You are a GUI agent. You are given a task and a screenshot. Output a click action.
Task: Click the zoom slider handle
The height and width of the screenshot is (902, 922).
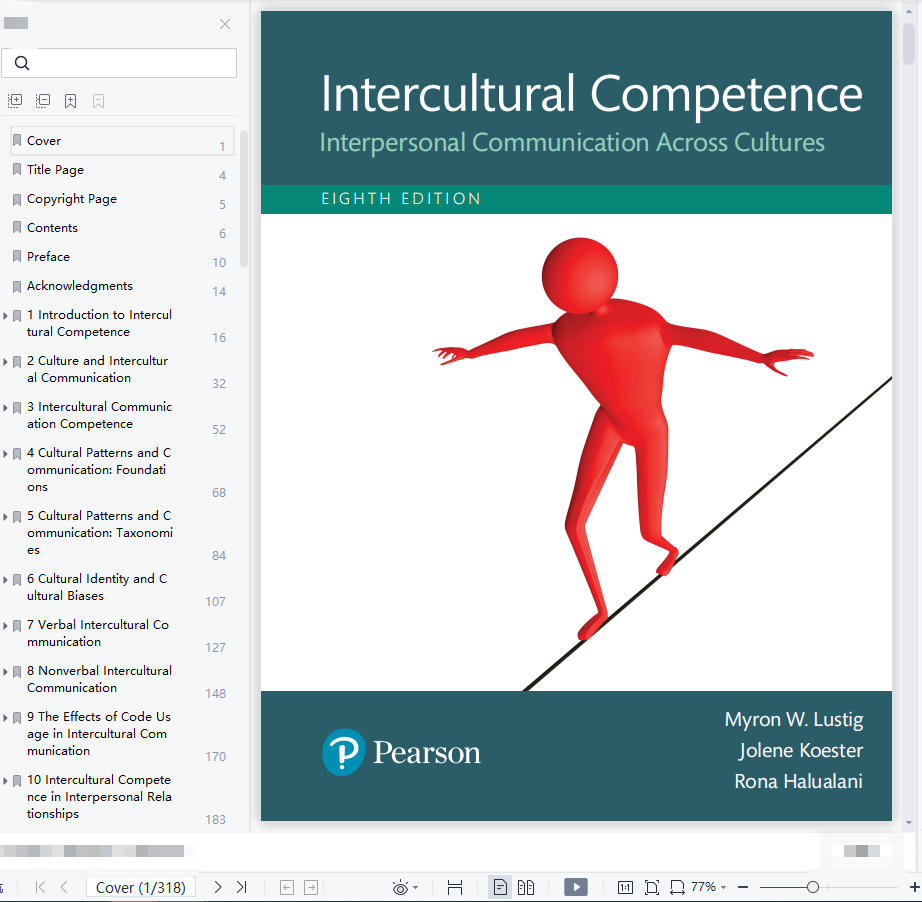[813, 887]
